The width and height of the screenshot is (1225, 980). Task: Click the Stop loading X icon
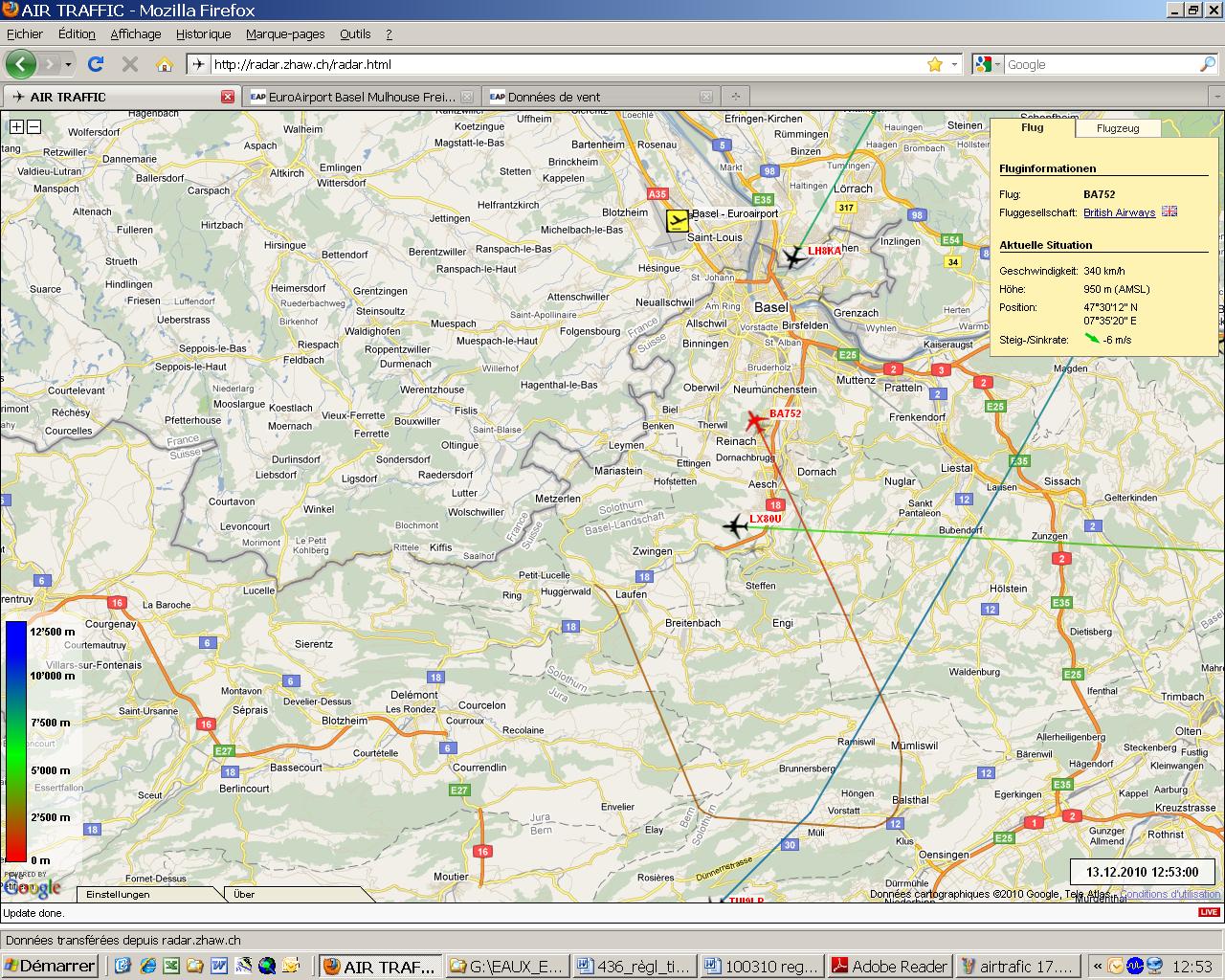(130, 64)
